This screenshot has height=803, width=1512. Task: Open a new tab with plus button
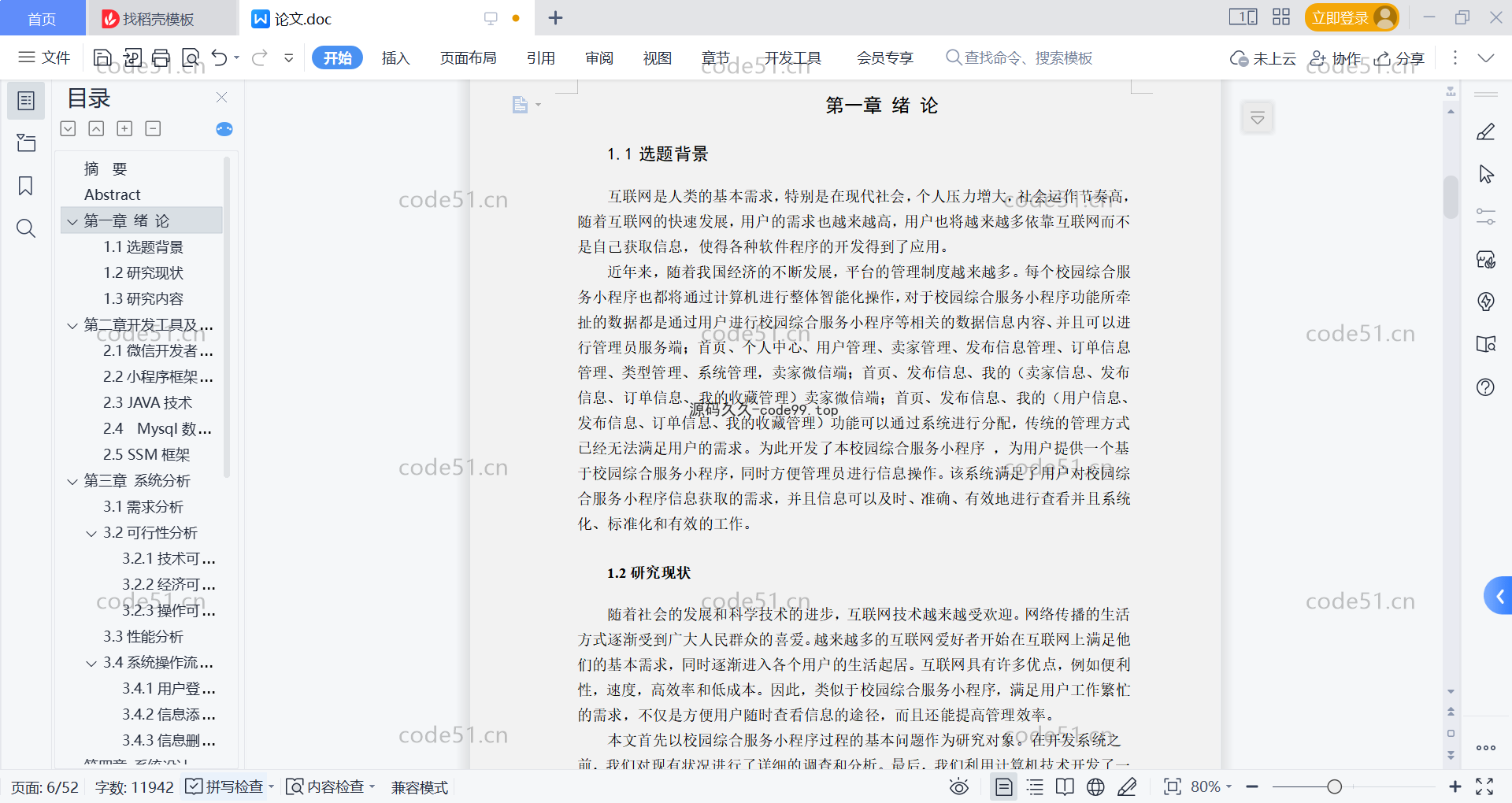[555, 17]
